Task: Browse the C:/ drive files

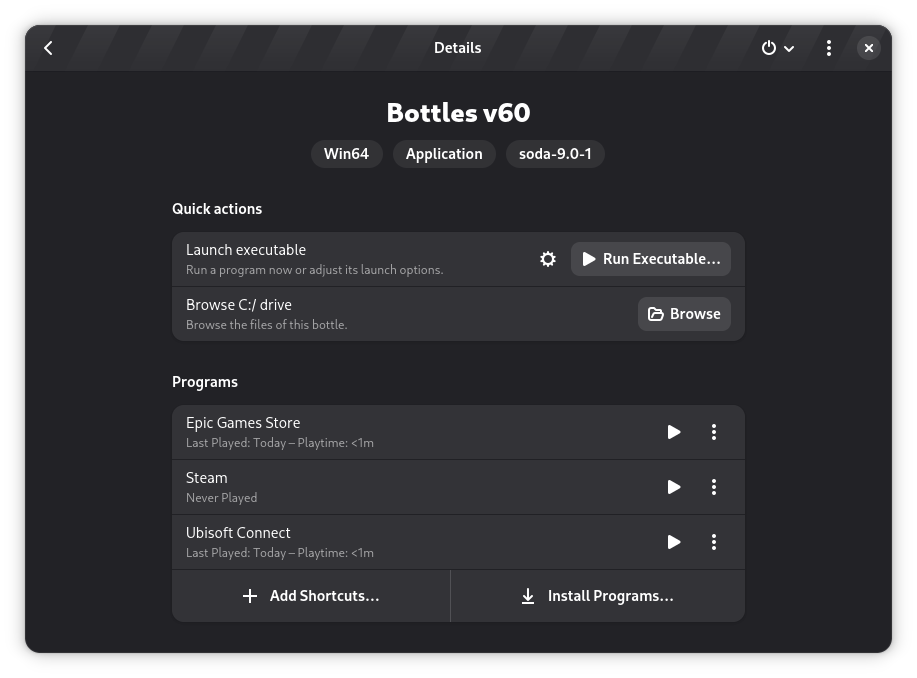Action: click(684, 314)
